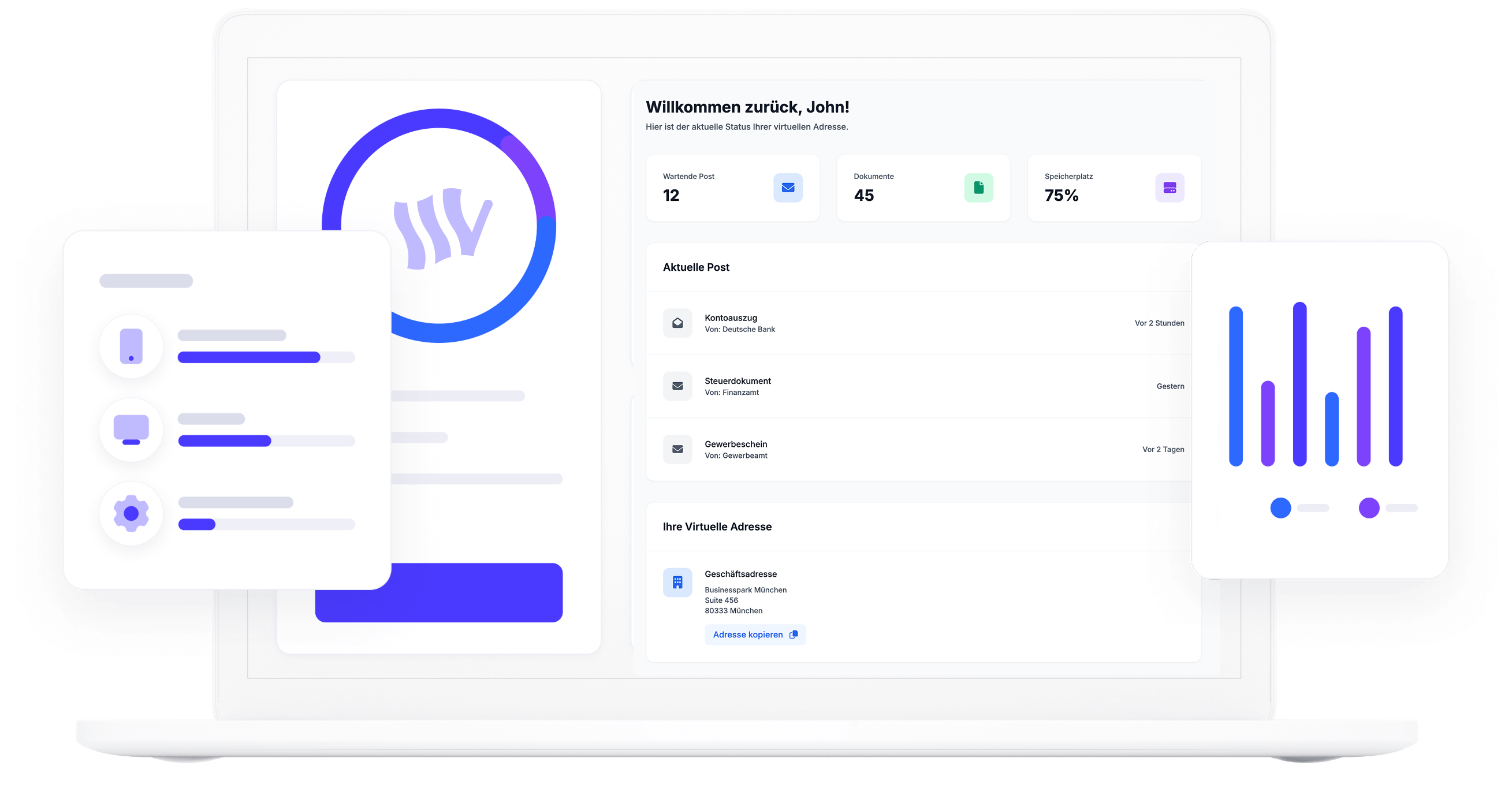Click the phone device icon circle
This screenshot has height=799, width=1512.
click(131, 346)
